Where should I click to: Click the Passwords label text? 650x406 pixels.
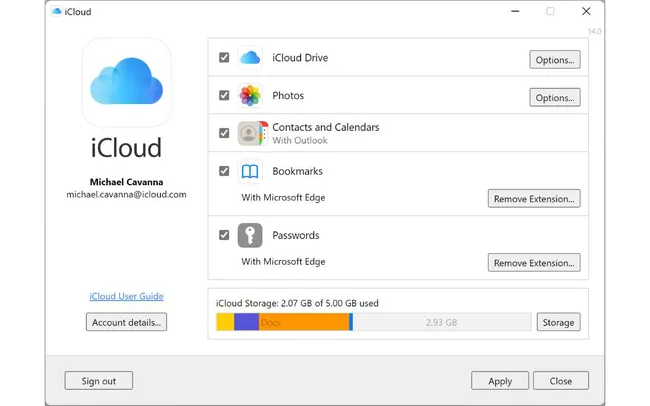pos(296,235)
